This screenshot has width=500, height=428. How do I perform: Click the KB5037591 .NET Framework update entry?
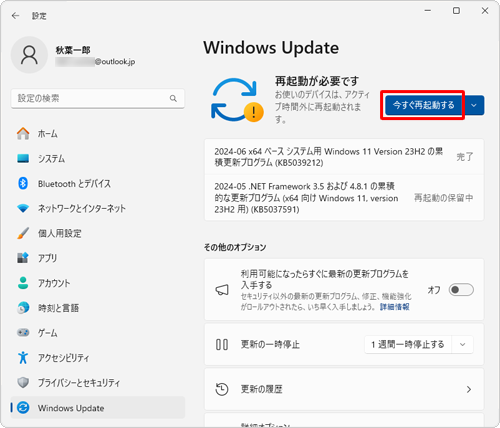pos(344,198)
